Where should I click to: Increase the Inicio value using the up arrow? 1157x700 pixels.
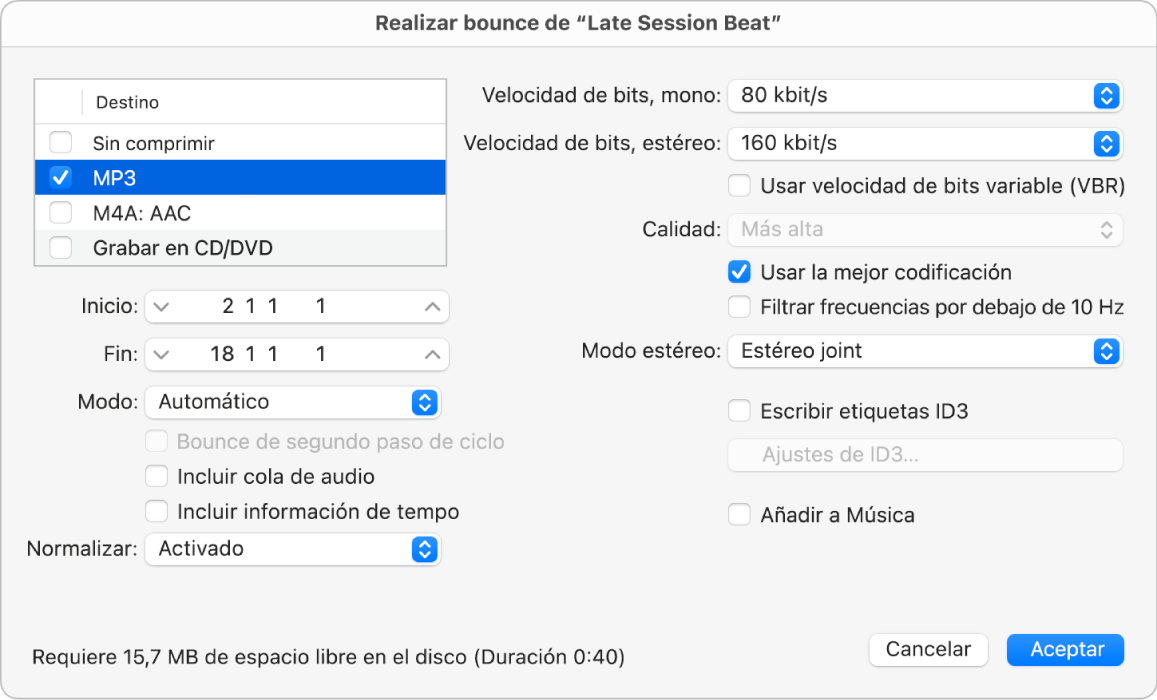click(x=431, y=306)
